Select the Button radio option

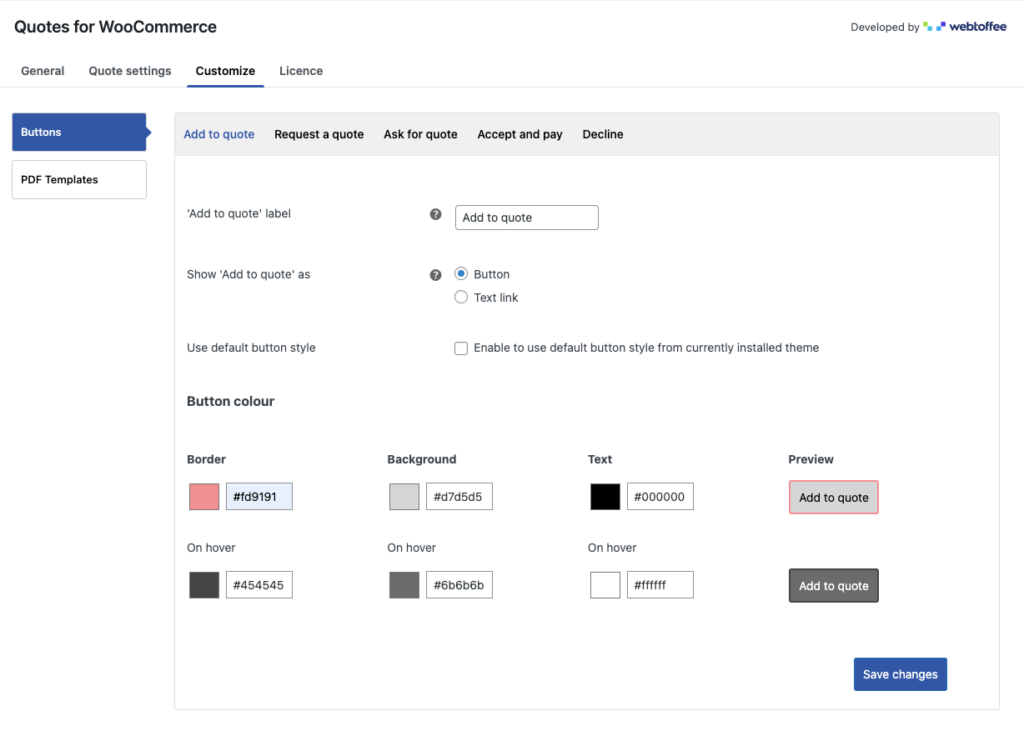point(461,274)
